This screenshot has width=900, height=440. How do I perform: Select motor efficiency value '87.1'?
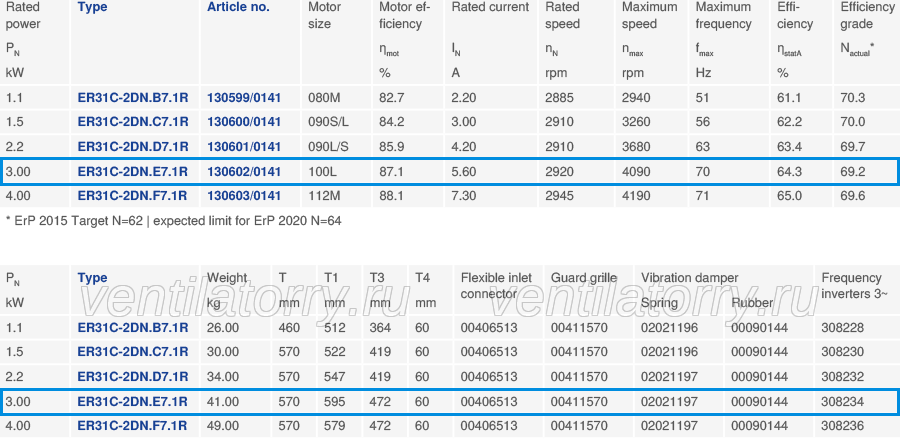(391, 171)
